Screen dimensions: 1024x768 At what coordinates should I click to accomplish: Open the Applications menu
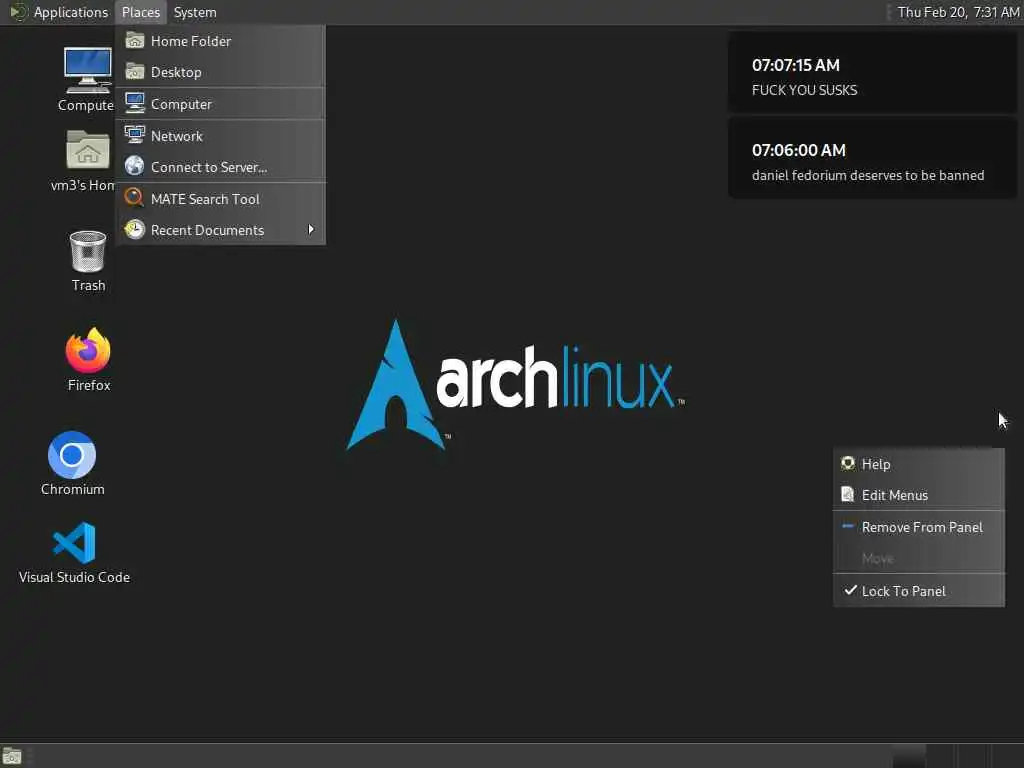click(60, 12)
